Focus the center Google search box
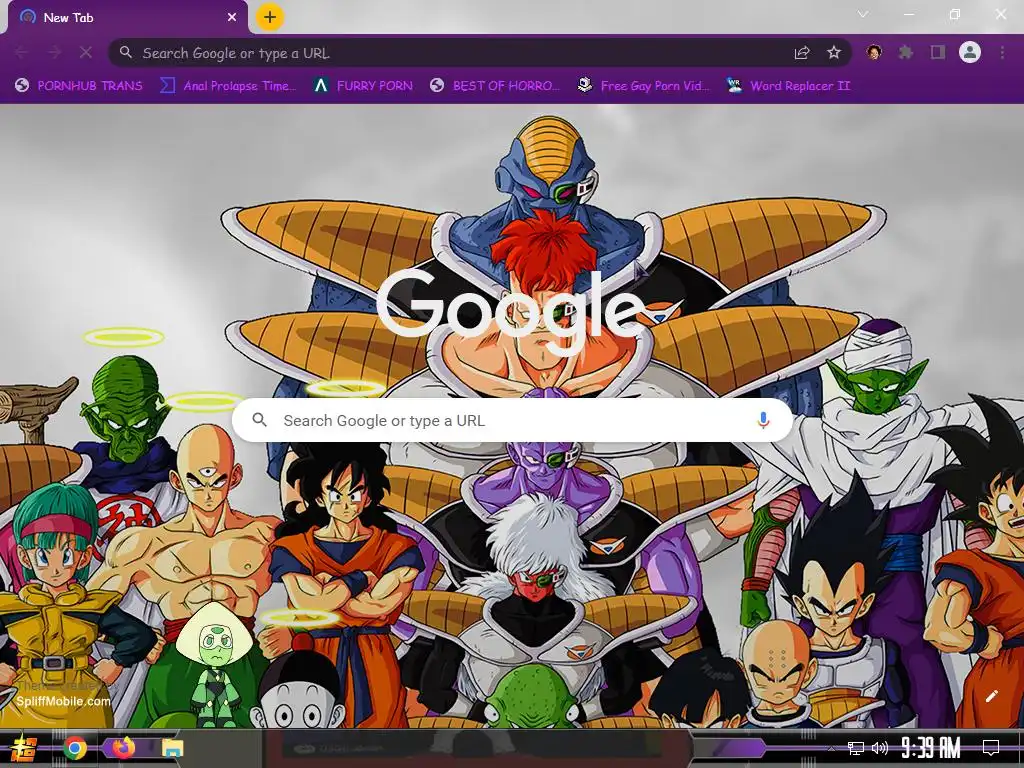Screen dimensions: 1024x768 513,420
